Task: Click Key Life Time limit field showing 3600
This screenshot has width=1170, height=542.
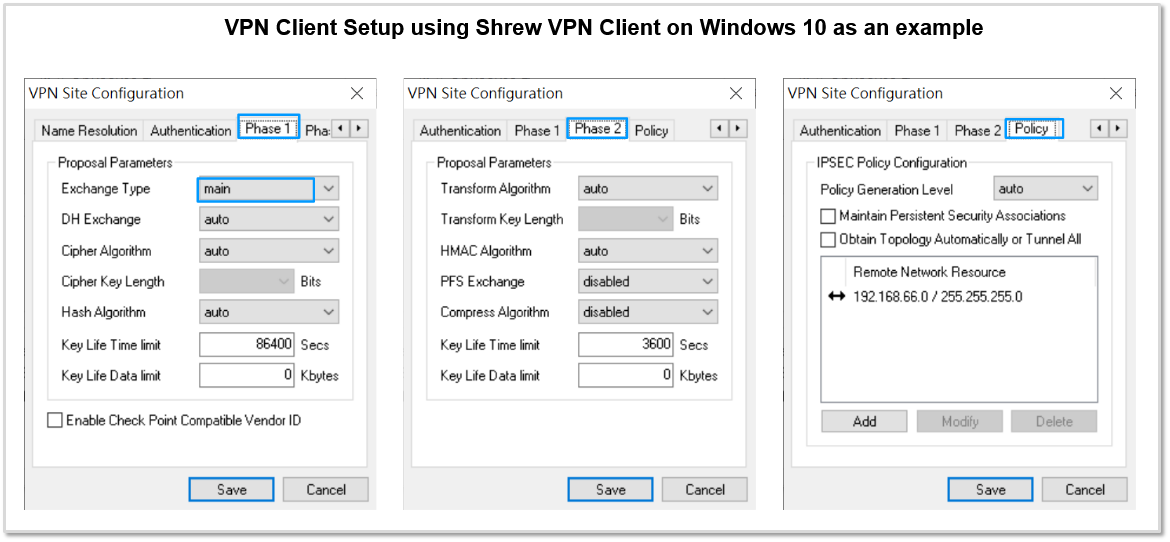Action: click(x=626, y=345)
